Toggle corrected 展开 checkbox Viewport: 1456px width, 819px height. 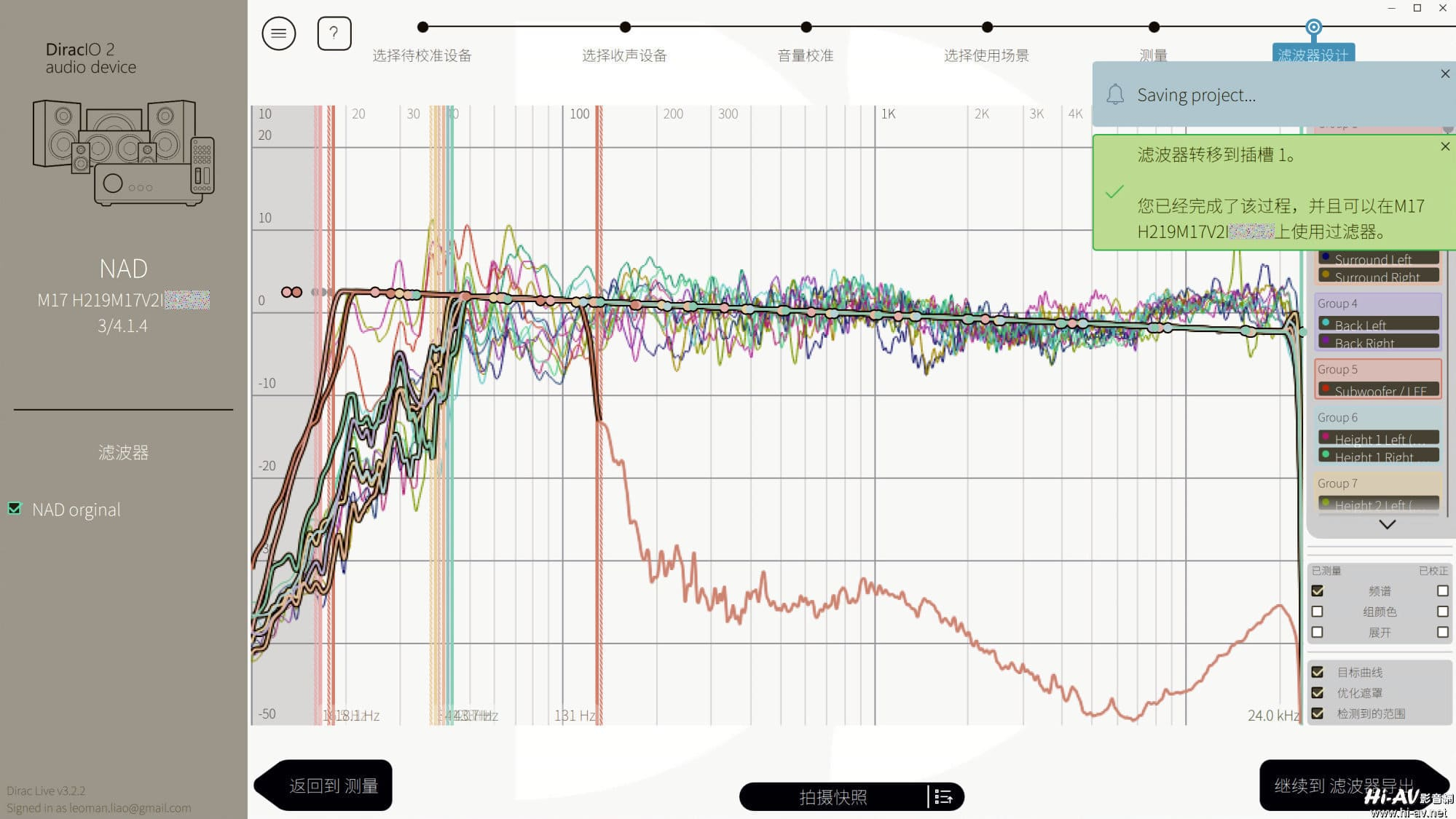tap(1442, 632)
